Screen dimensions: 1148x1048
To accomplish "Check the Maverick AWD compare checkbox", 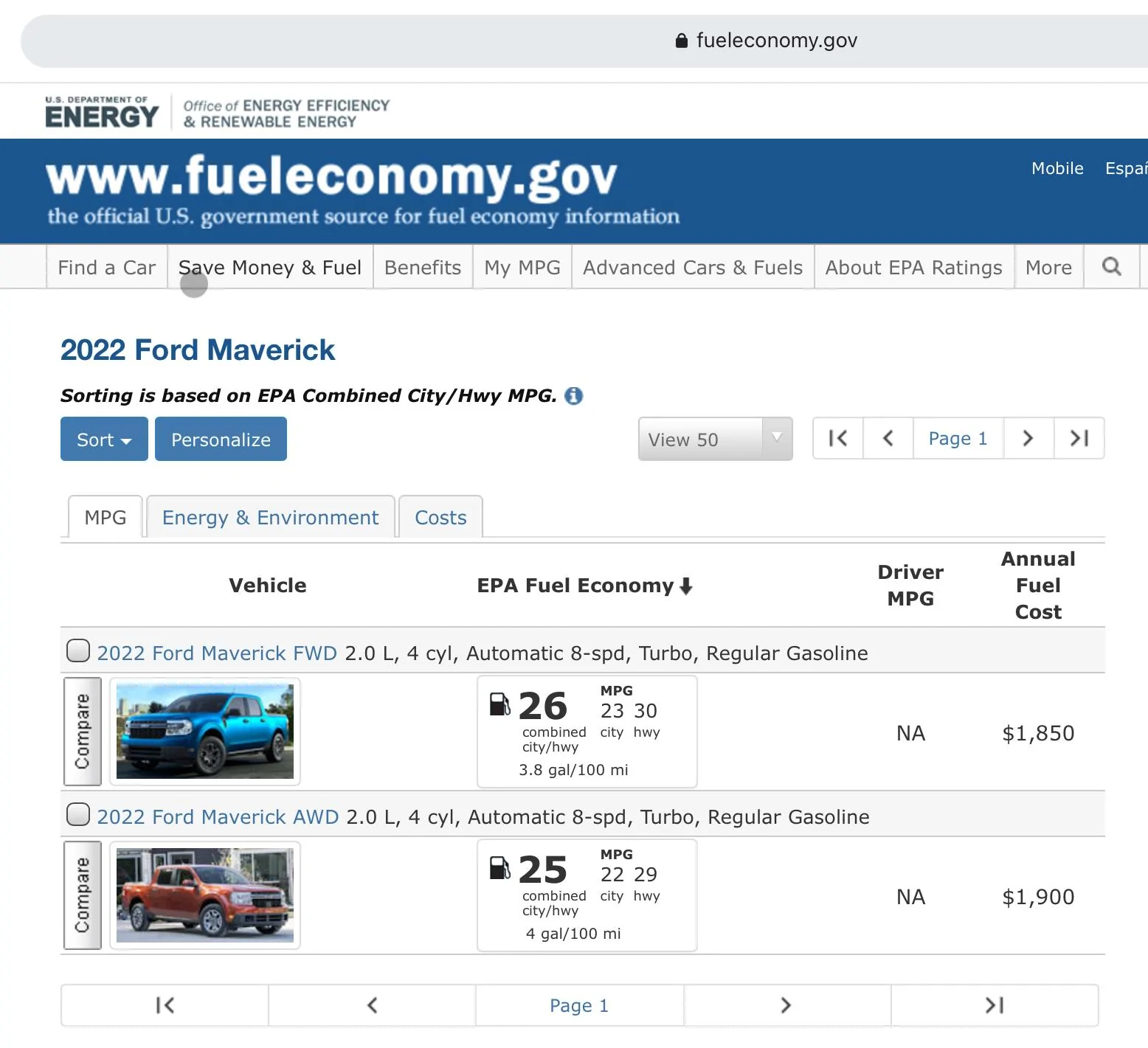I will click(x=78, y=815).
